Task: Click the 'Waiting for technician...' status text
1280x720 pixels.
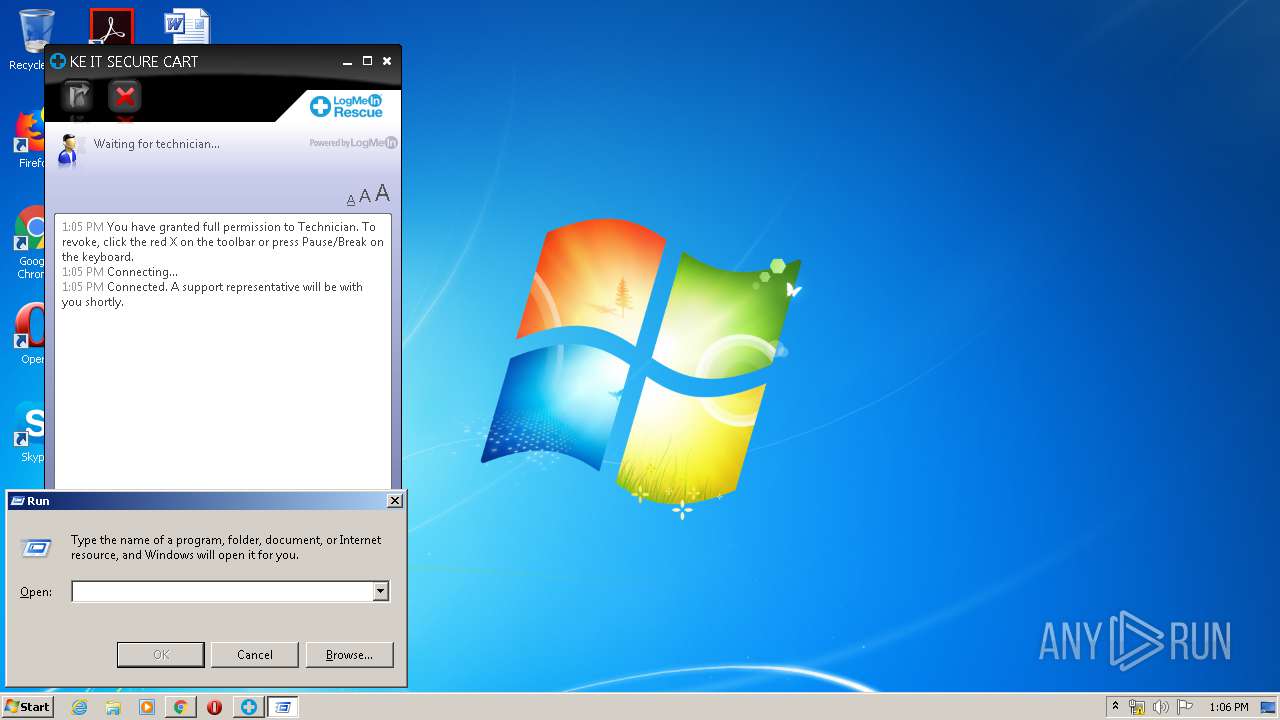Action: click(x=157, y=144)
